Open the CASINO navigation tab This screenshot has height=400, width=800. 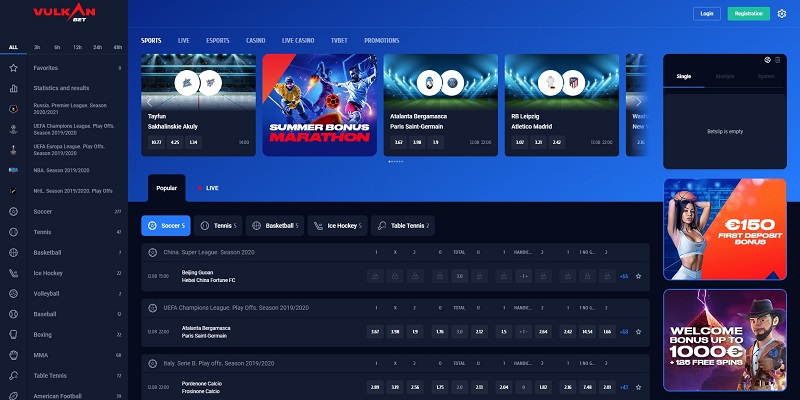coord(256,40)
